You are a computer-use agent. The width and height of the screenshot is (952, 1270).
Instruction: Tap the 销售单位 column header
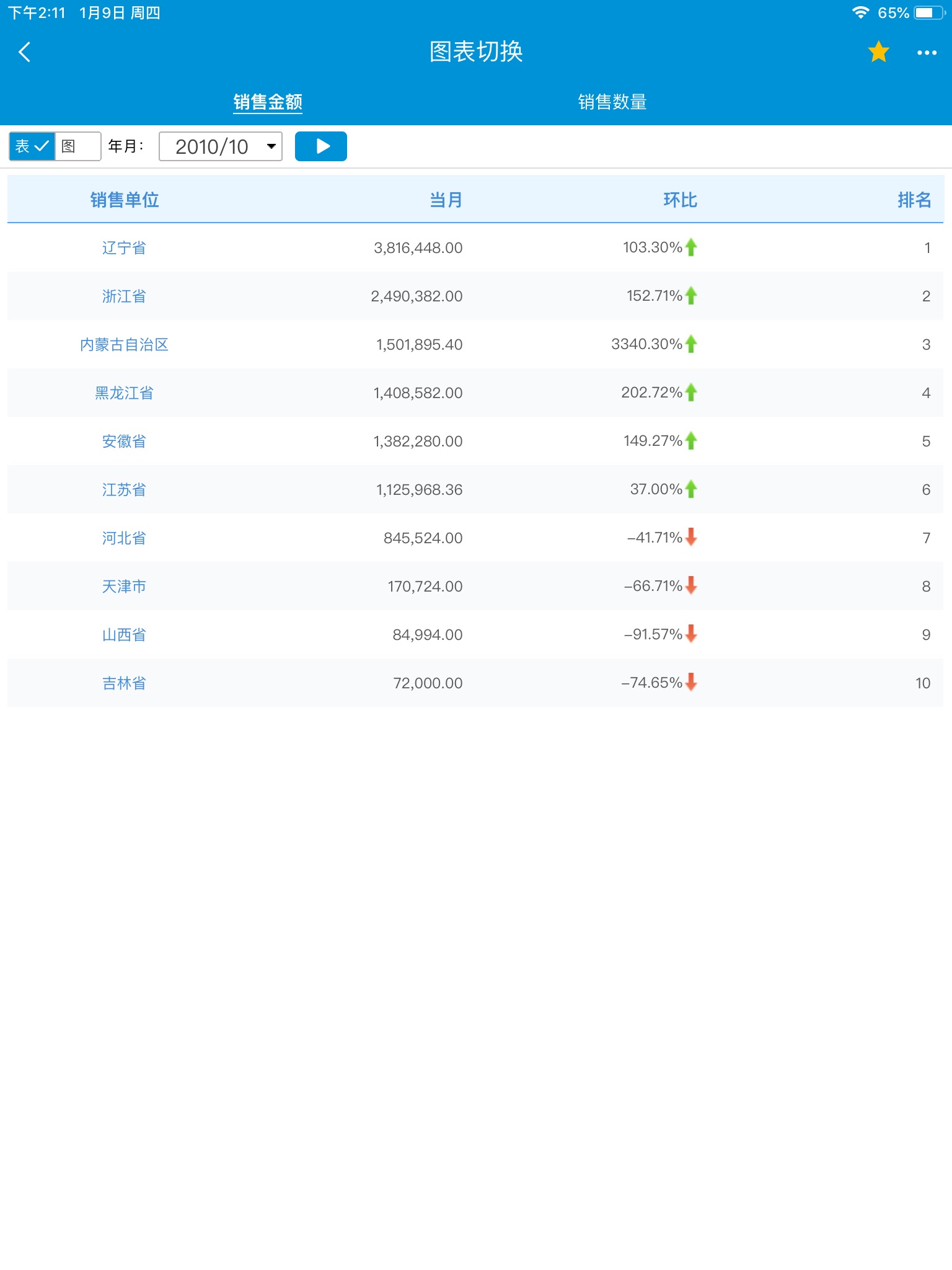point(125,200)
